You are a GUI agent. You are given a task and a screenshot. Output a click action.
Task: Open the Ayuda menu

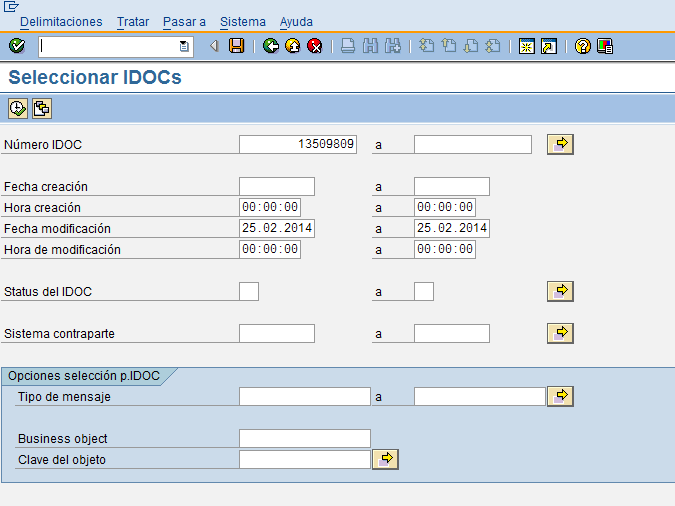296,21
